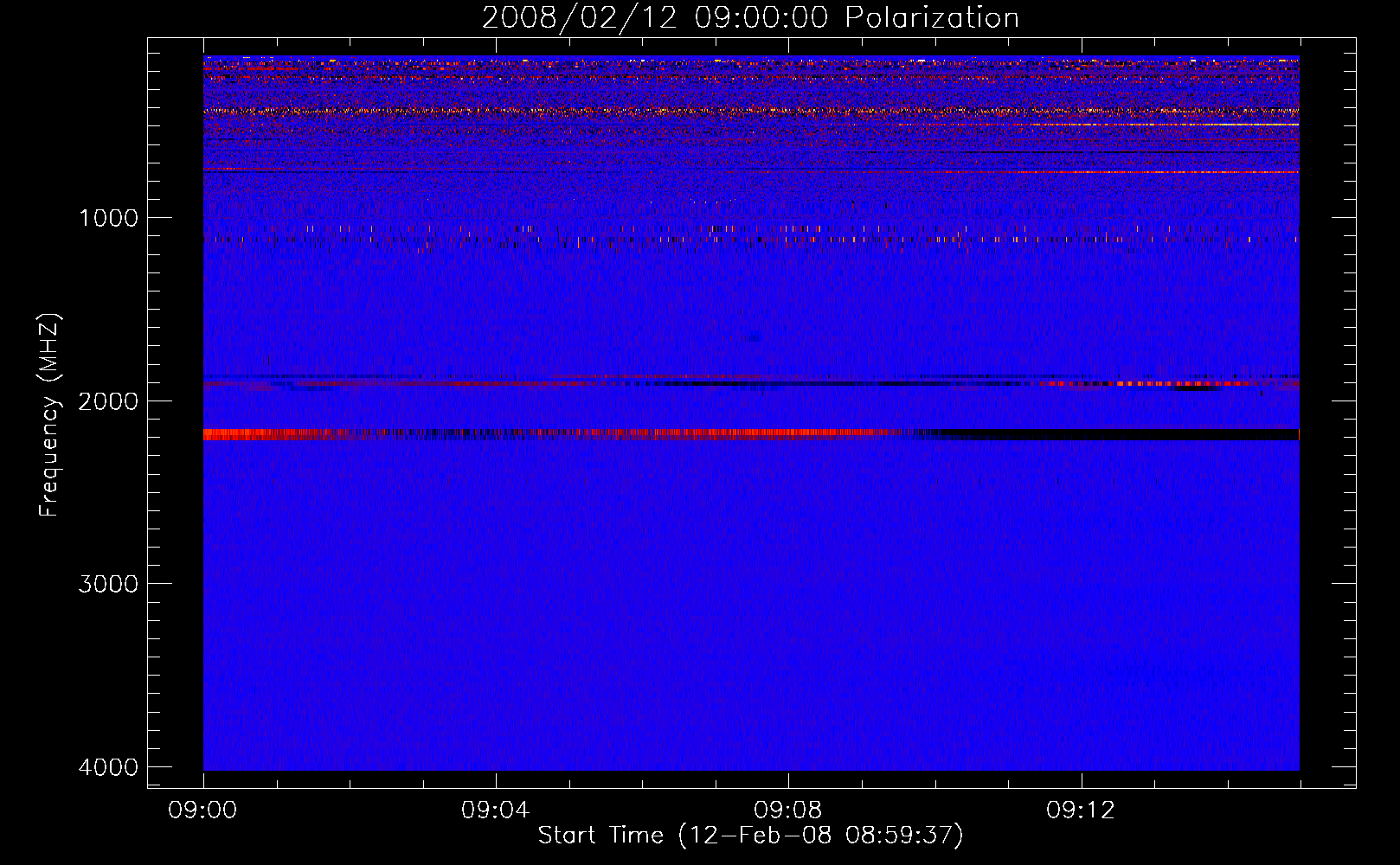Click the 09:00 time tick label
The width and height of the screenshot is (1400, 865).
pos(202,811)
